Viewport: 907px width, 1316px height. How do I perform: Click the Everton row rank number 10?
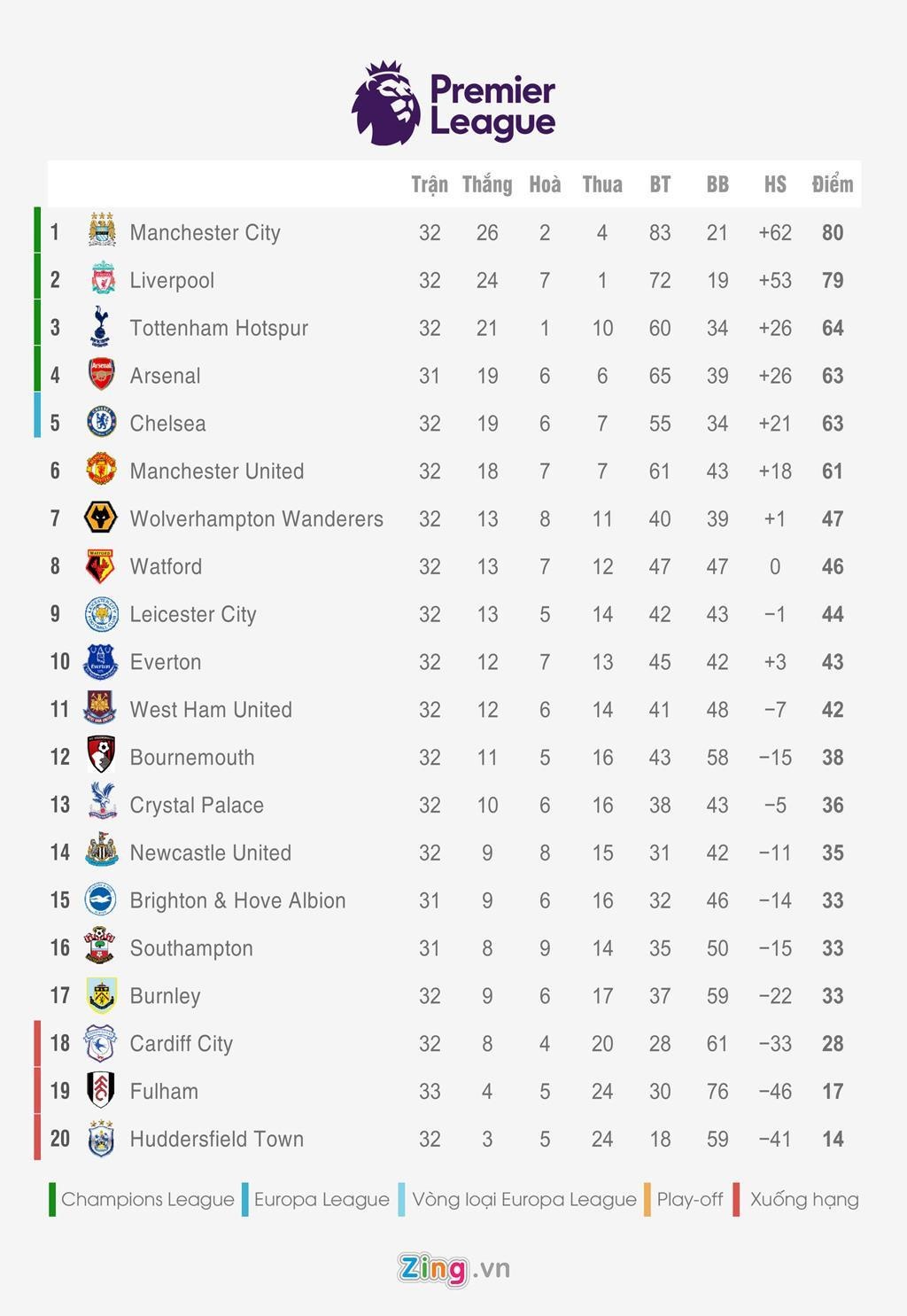pos(59,662)
